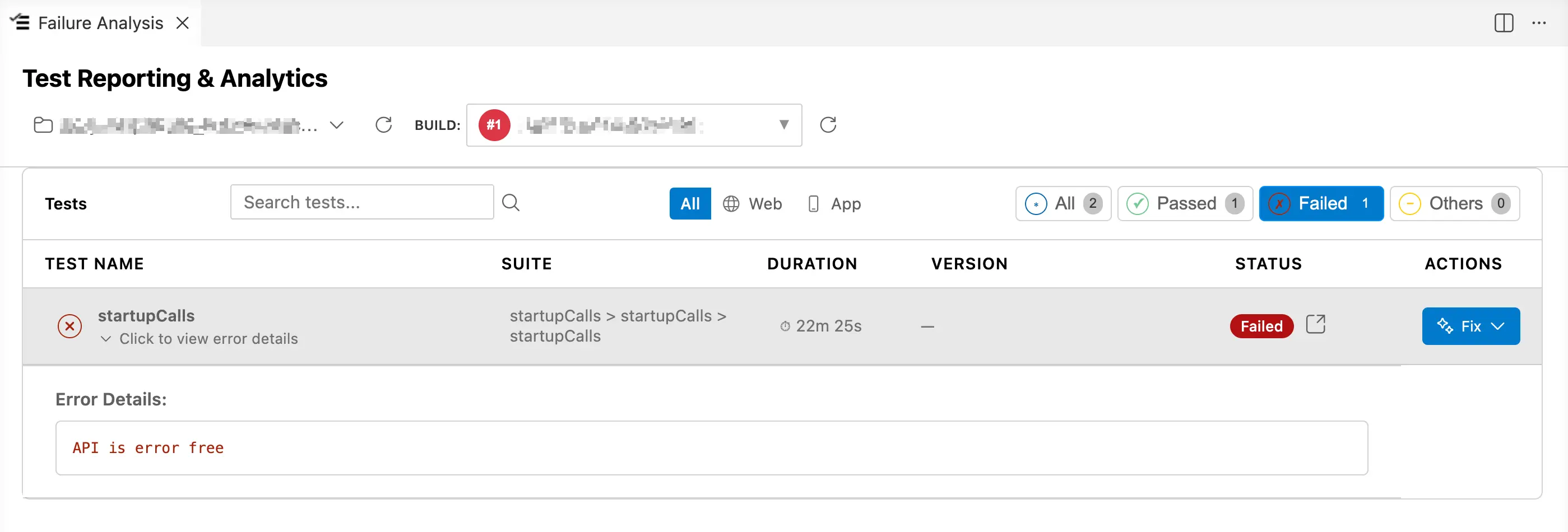
Task: Close the Failure Analysis tab
Action: pyautogui.click(x=183, y=23)
